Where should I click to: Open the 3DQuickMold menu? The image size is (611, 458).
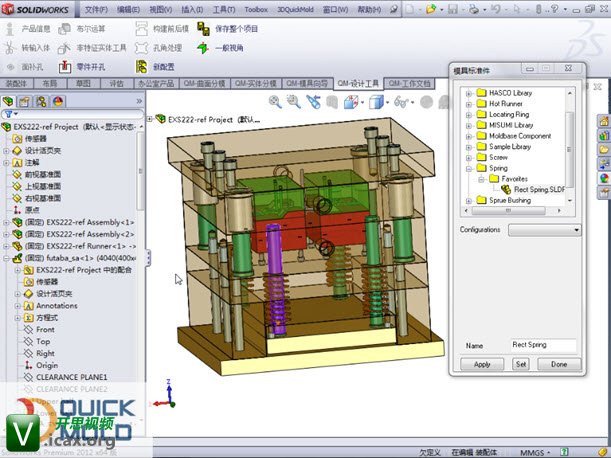[x=295, y=9]
